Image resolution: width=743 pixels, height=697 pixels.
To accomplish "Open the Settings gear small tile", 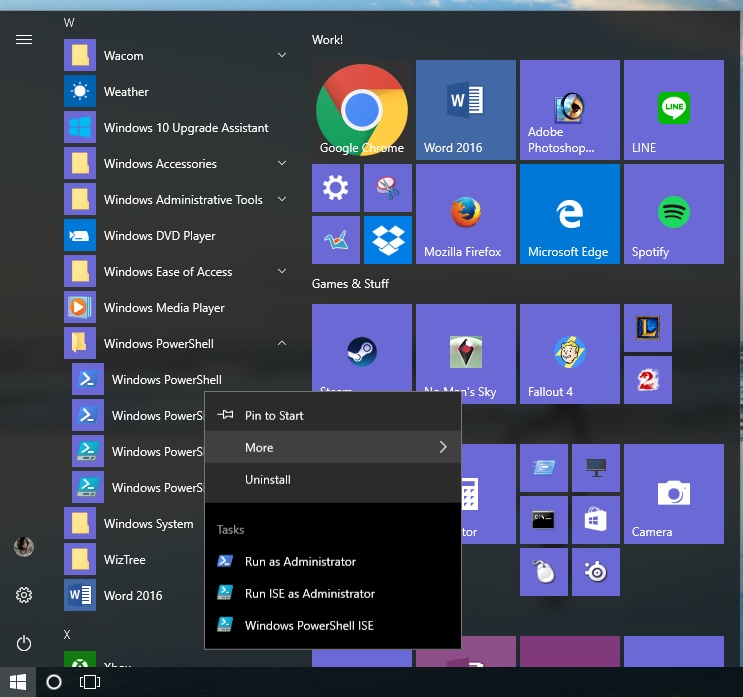I will point(335,188).
